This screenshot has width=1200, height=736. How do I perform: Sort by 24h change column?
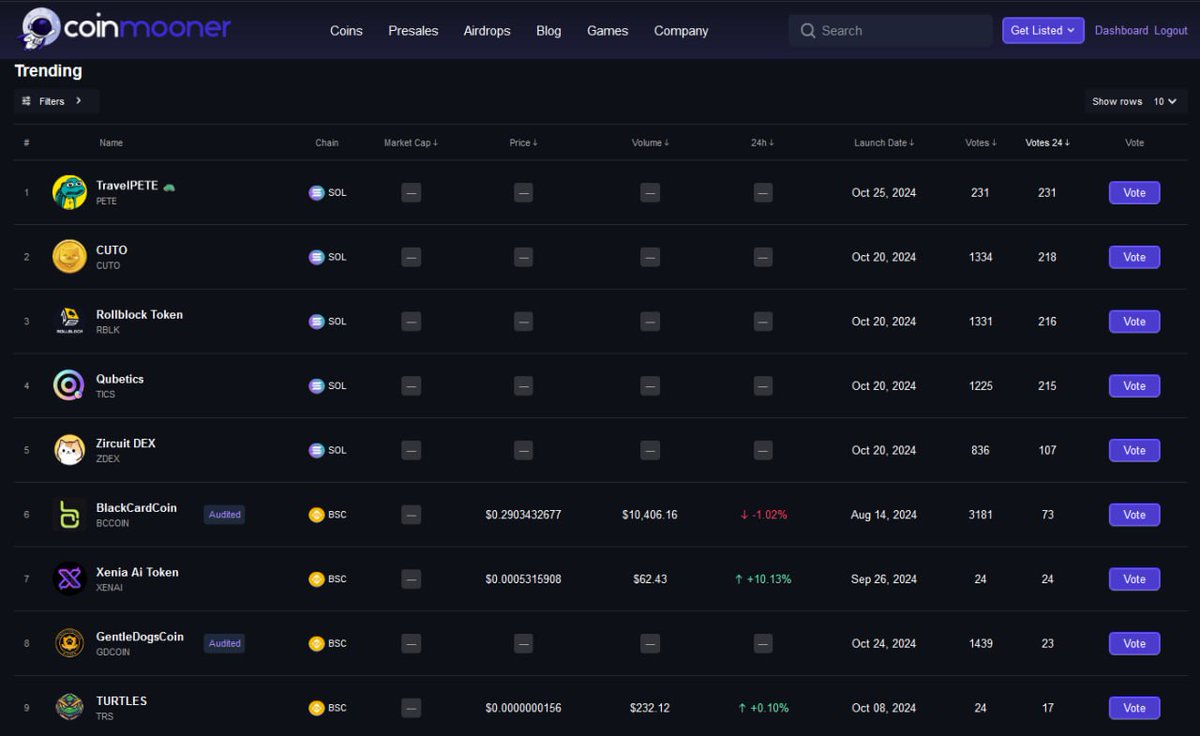(762, 143)
